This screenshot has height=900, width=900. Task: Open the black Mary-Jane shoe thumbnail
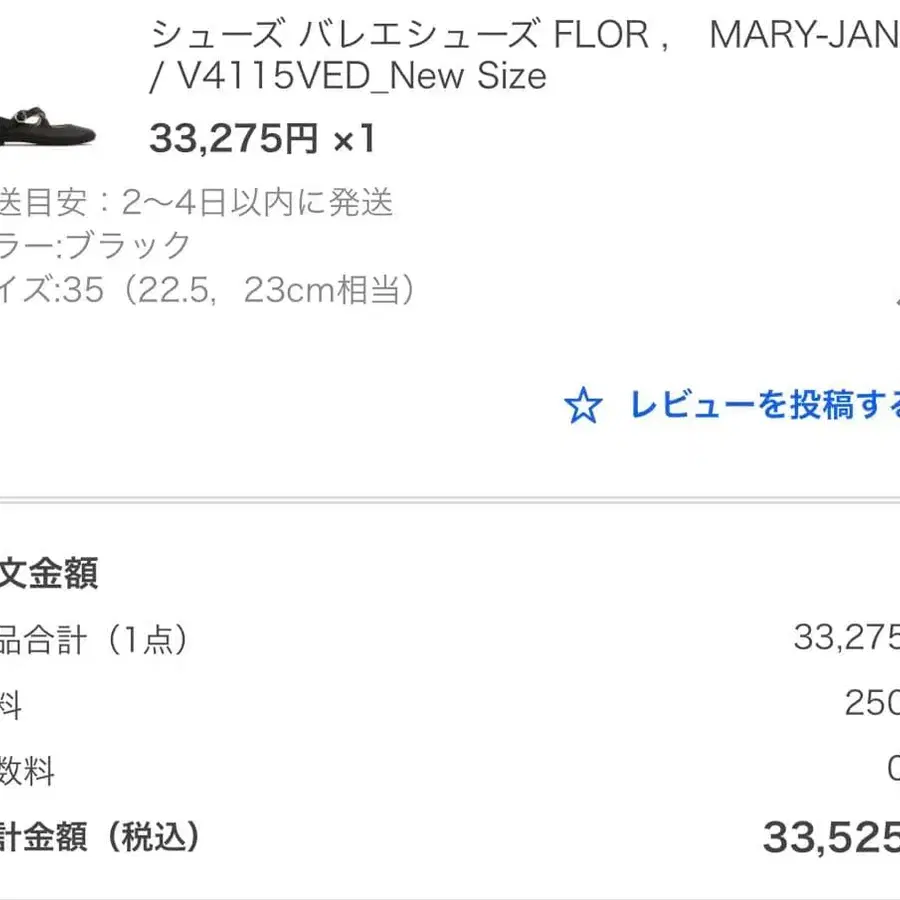[47, 127]
